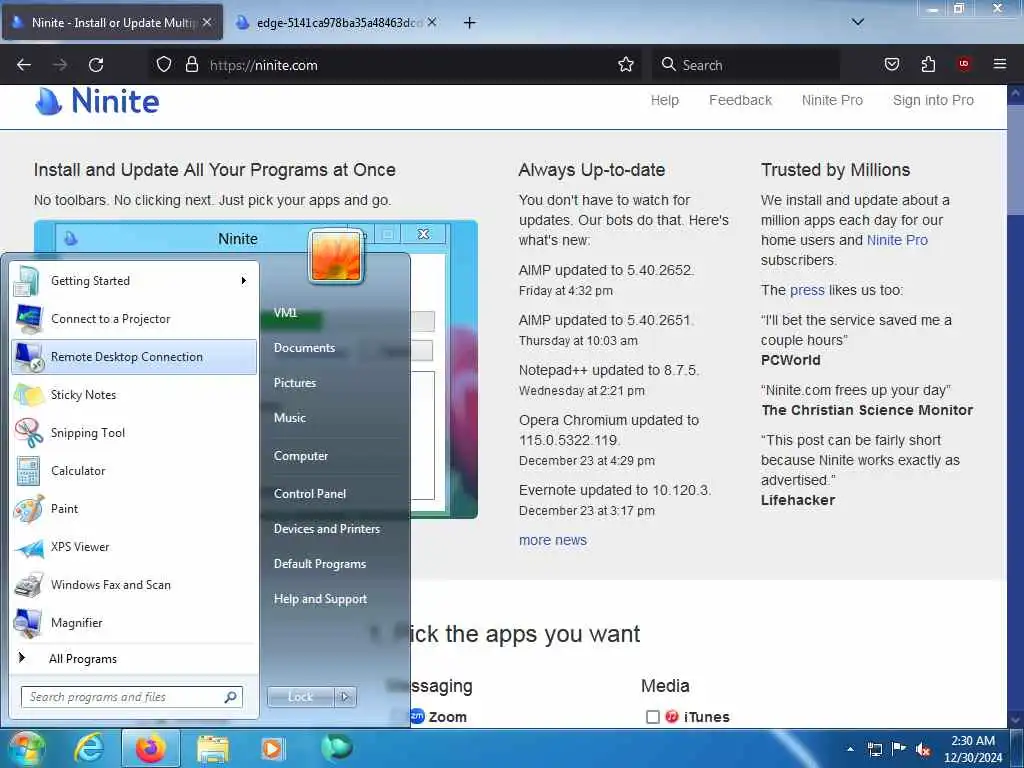Expand the list all tabs chevron
Viewport: 1024px width, 768px height.
(x=858, y=22)
